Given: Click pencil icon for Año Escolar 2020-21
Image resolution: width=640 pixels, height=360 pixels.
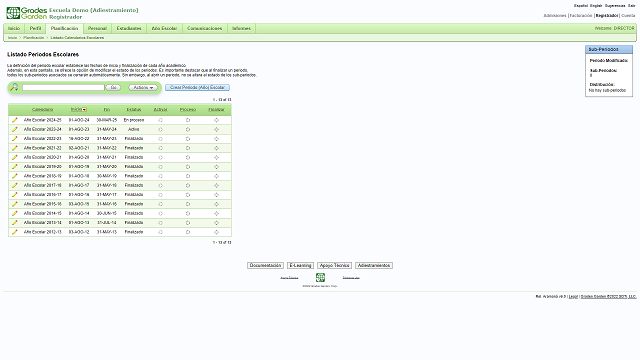Looking at the screenshot, I should point(15,158).
